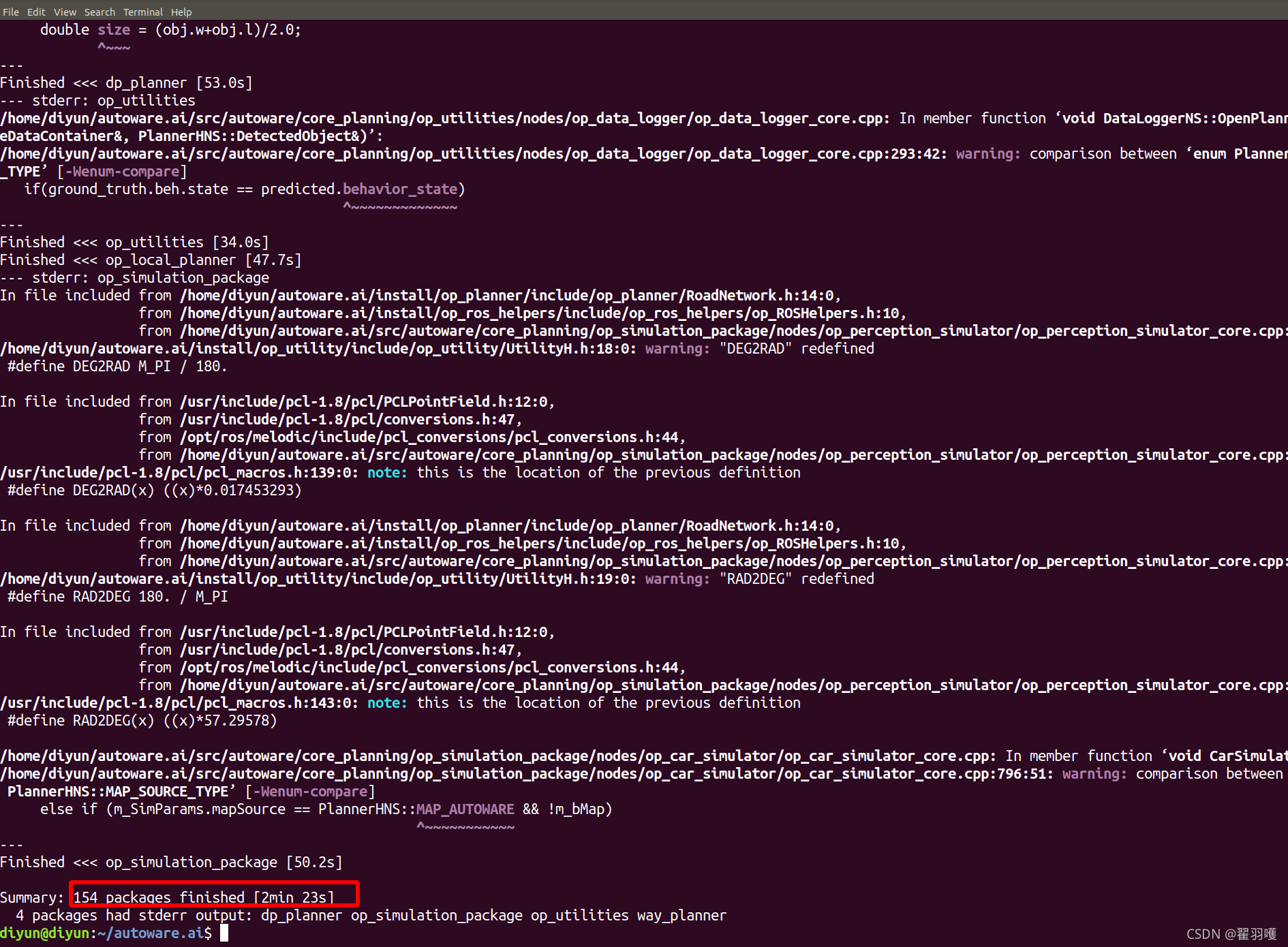Click the 'if(ground_truth.beh.state ==' code line
Image resolution: width=1288 pixels, height=947 pixels.
pyautogui.click(x=244, y=189)
